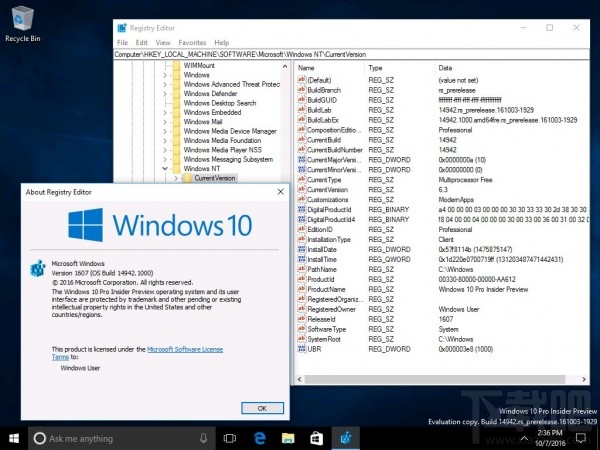Select the DigitalProductId4 binary icon
The image size is (600, 450).
[302, 219]
